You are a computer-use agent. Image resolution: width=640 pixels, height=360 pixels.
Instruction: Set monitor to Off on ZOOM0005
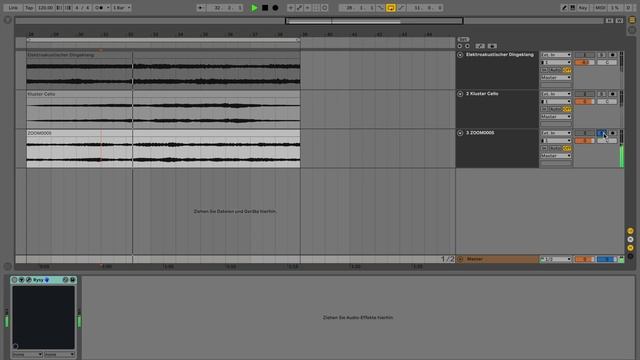[x=567, y=148]
